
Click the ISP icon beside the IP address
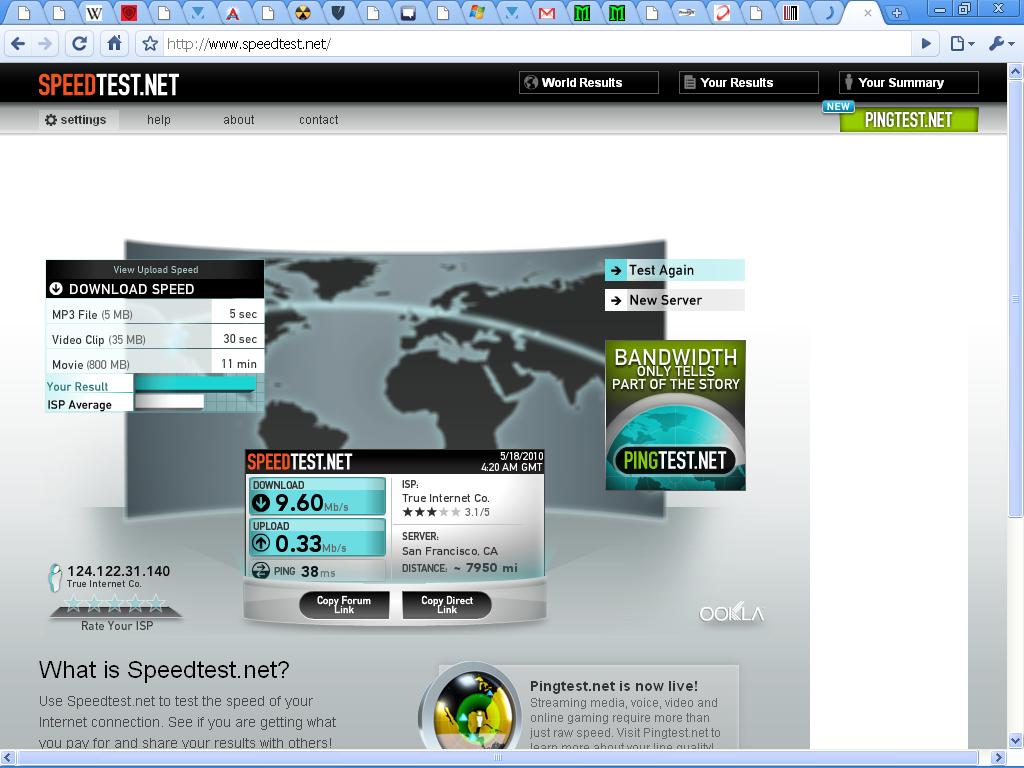coord(56,578)
